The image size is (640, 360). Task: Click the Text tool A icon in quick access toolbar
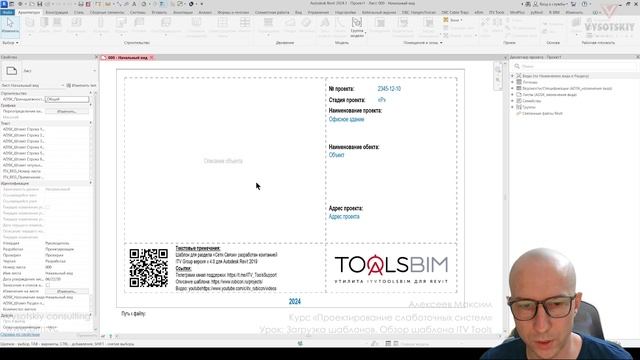pyautogui.click(x=134, y=4)
